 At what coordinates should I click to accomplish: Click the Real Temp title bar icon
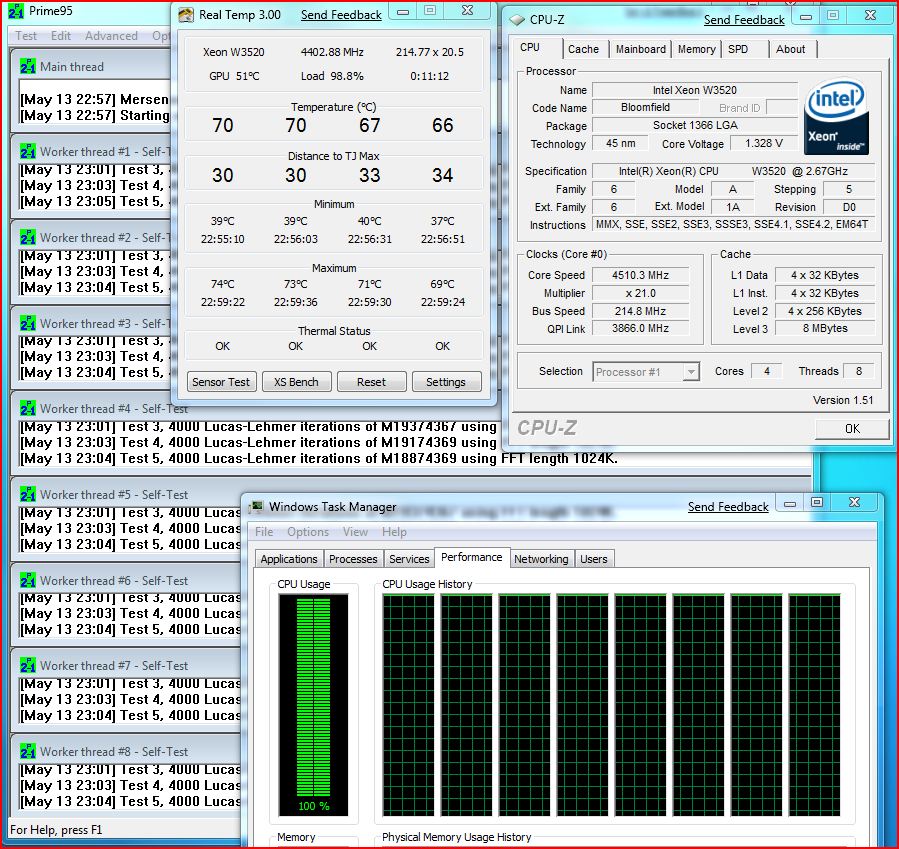pos(186,15)
